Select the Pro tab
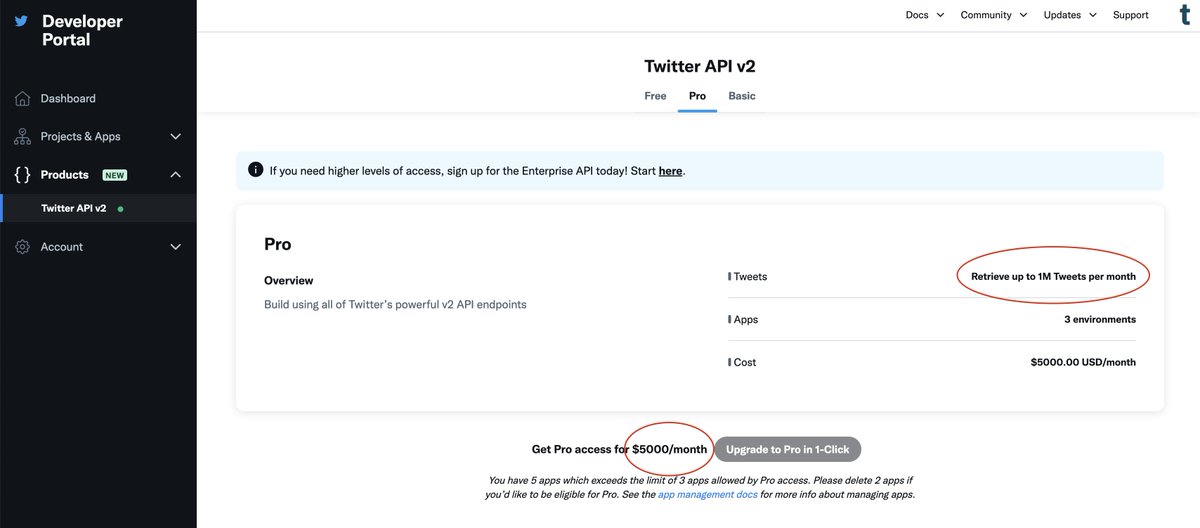Image resolution: width=1200 pixels, height=528 pixels. (697, 96)
